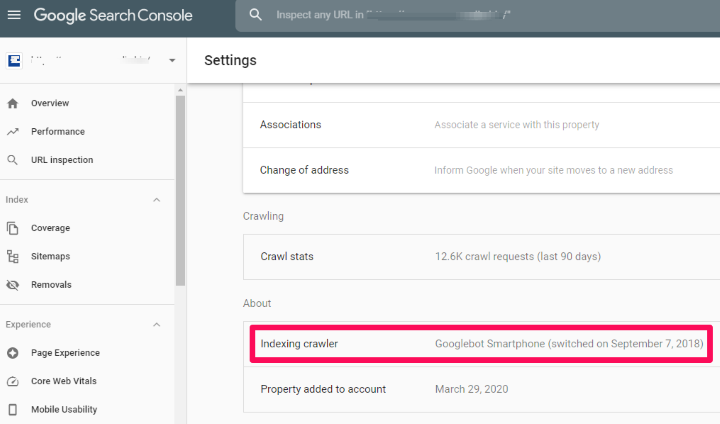The width and height of the screenshot is (720, 424).
Task: Open the Page Experience report
Action: (x=65, y=353)
